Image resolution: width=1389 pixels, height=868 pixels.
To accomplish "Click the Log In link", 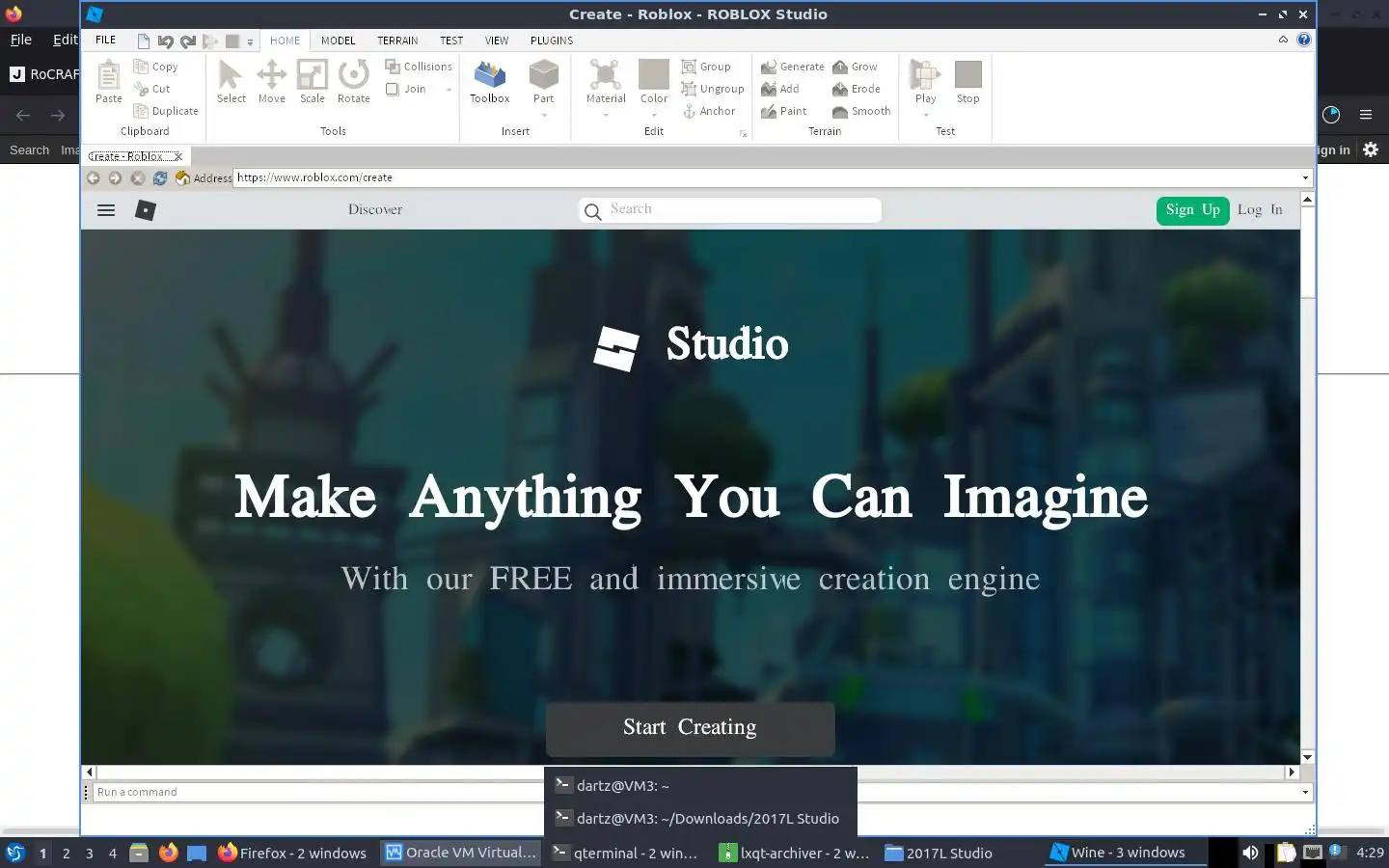I will (1260, 209).
